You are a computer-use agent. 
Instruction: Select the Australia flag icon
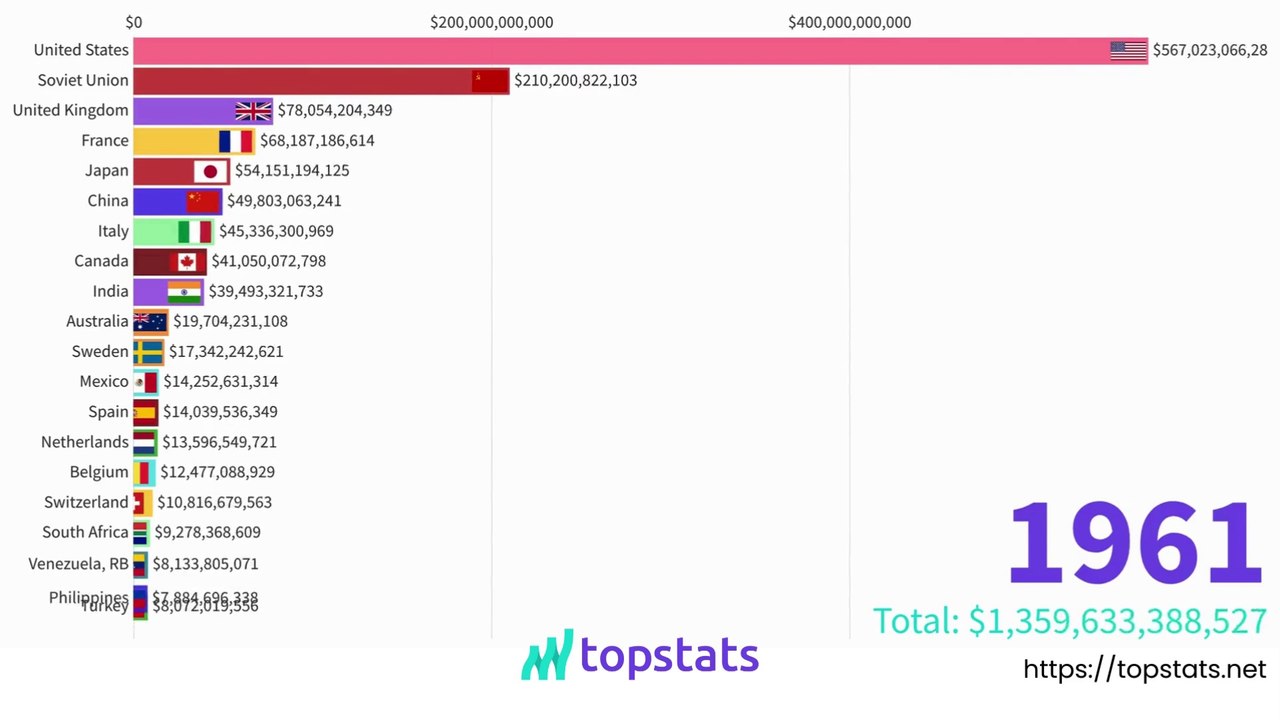click(x=150, y=321)
